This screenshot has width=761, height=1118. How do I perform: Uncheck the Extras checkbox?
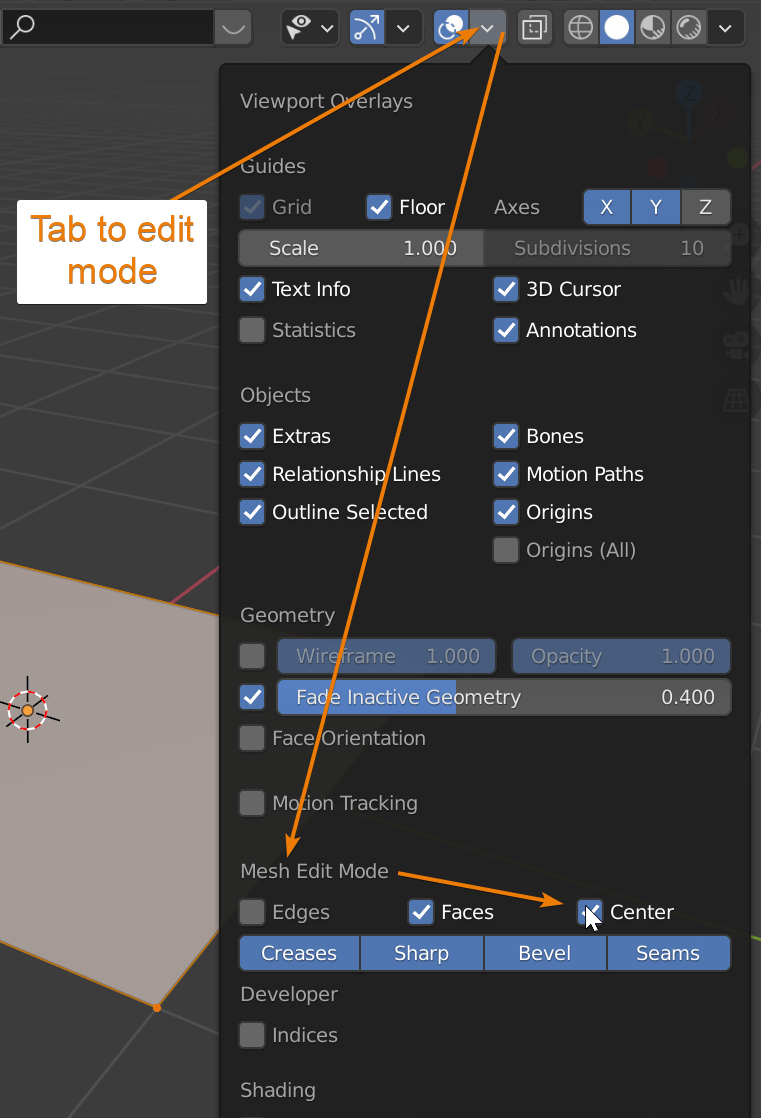click(252, 436)
